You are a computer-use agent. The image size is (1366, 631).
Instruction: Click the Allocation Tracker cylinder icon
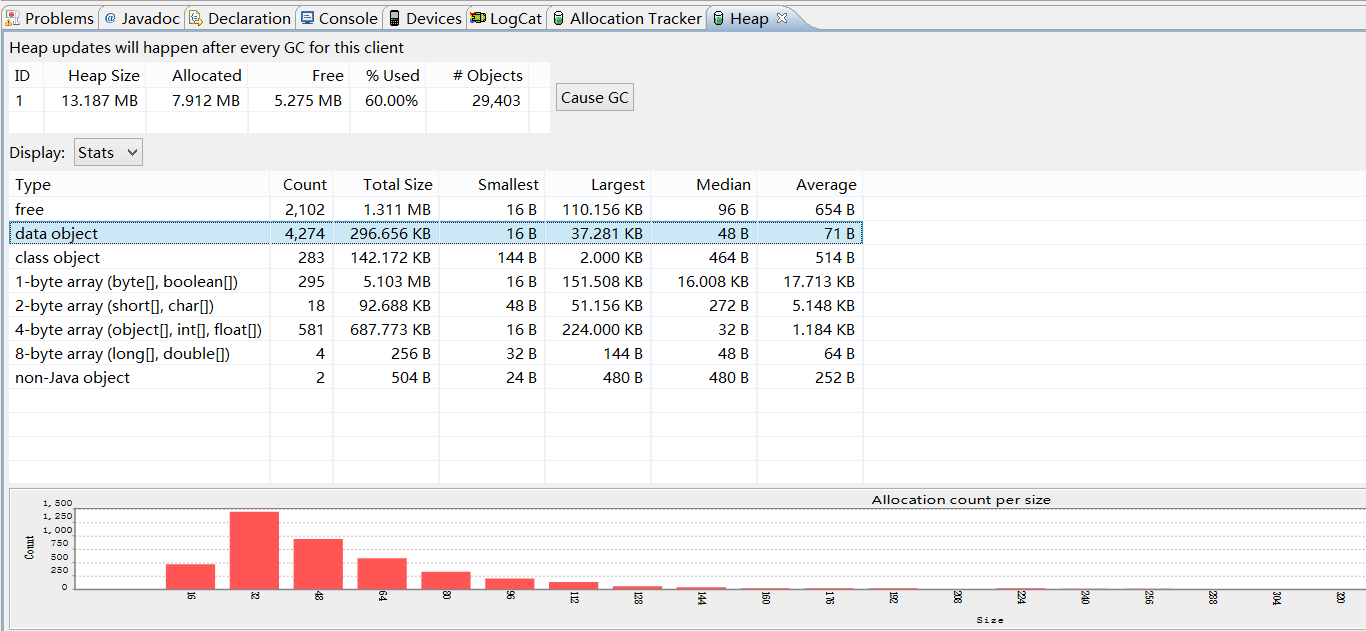coord(558,18)
